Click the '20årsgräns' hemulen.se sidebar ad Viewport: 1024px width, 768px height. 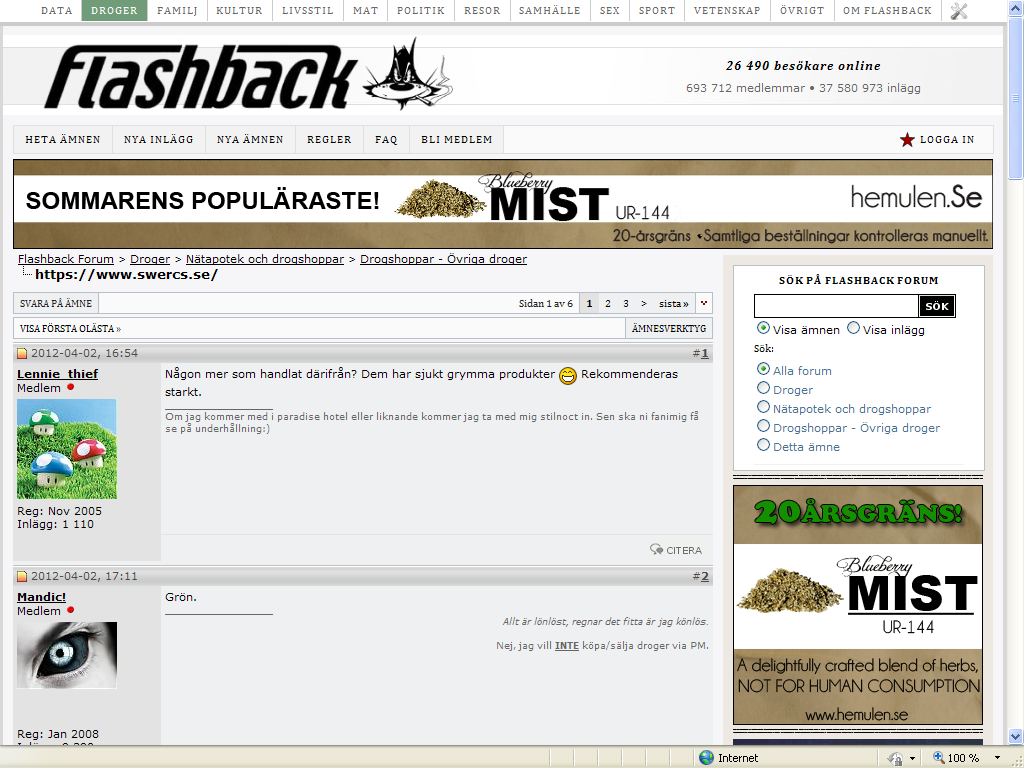click(x=857, y=605)
